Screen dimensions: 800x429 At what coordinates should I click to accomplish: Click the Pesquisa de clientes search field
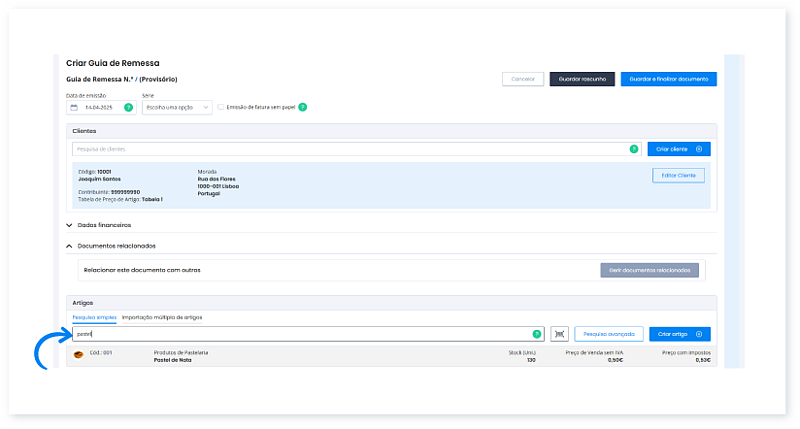[x=350, y=149]
